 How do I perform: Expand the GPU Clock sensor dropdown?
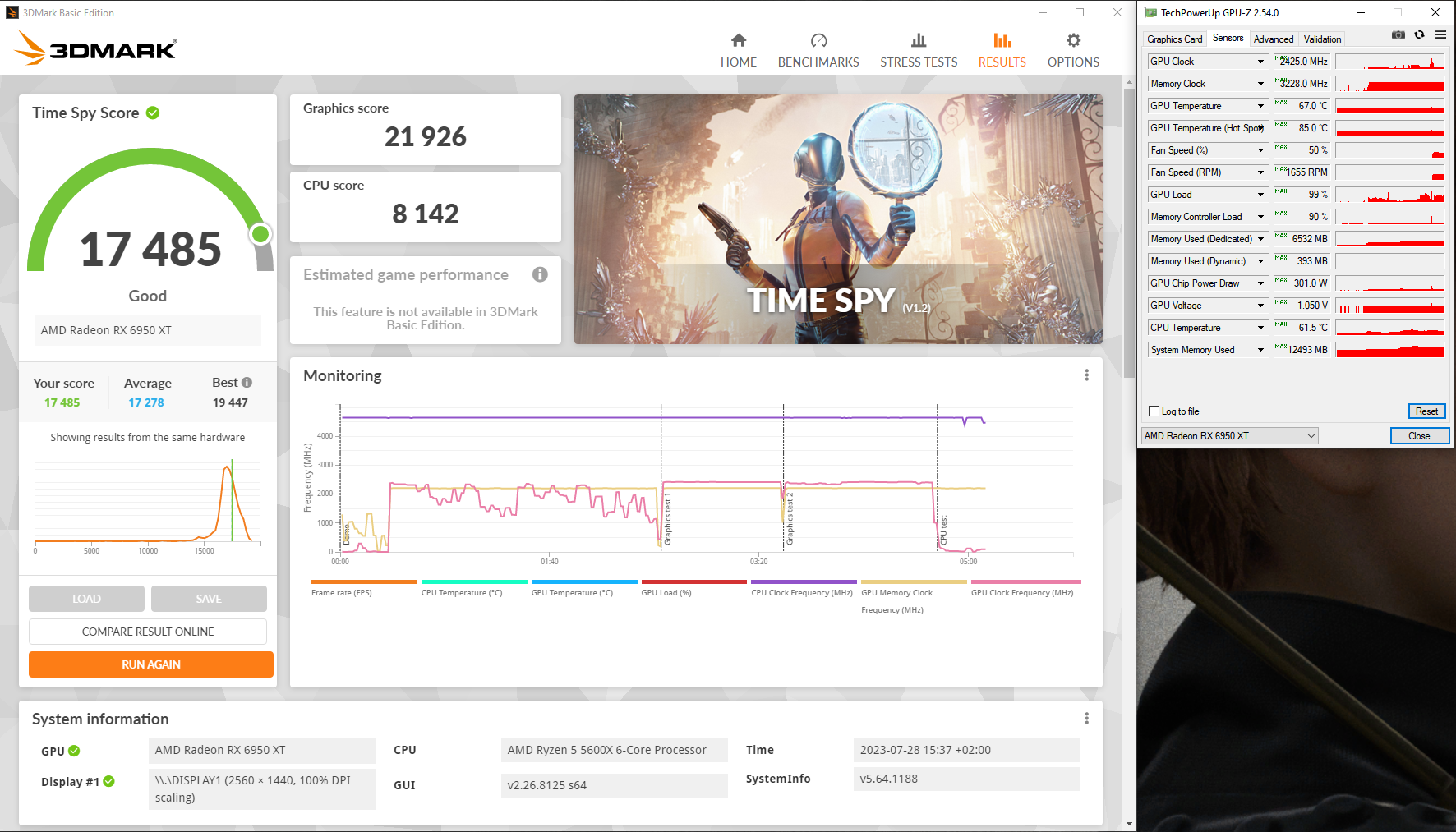click(1260, 62)
